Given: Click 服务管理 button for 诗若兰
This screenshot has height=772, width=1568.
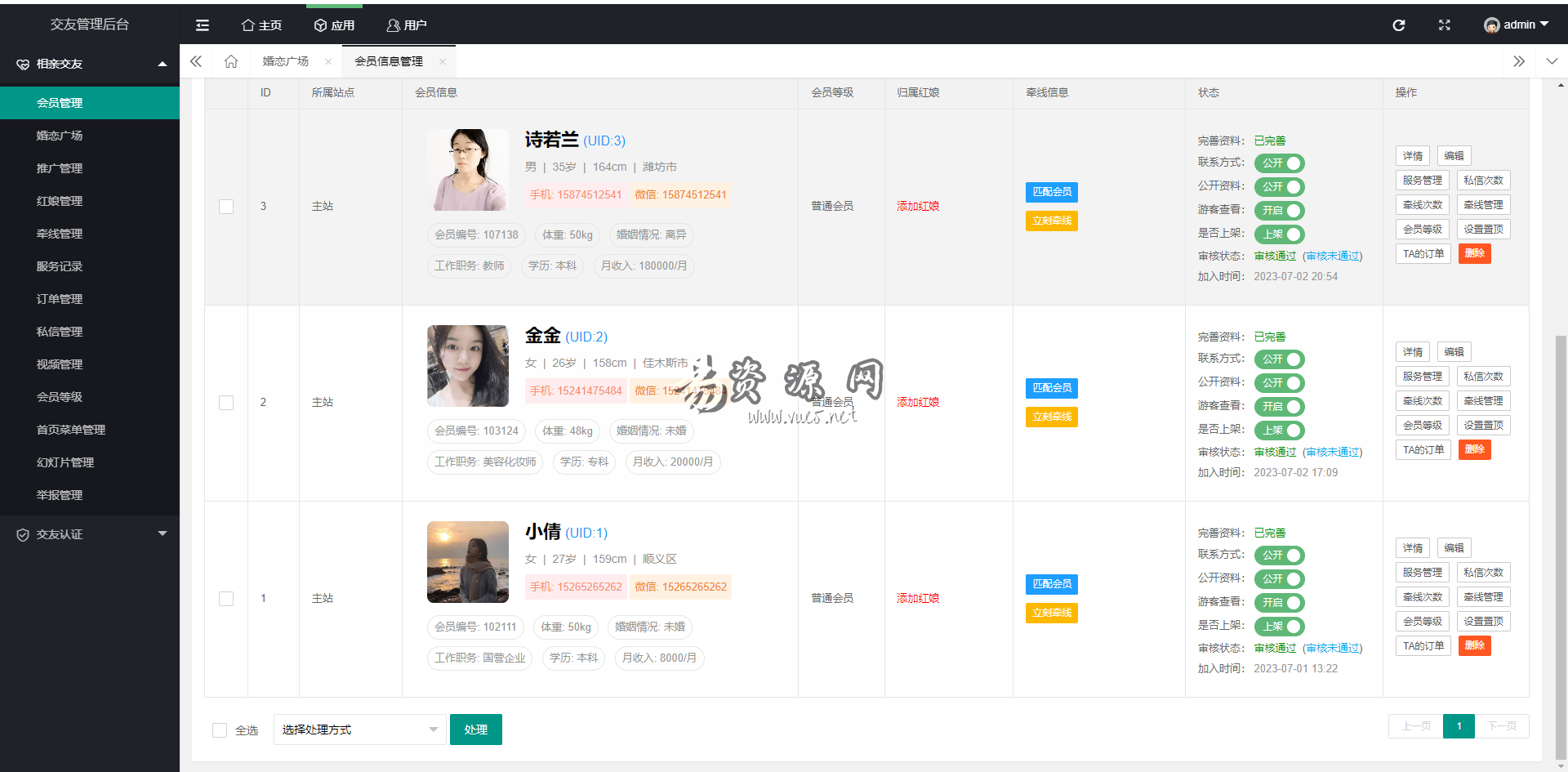Looking at the screenshot, I should 1423,181.
